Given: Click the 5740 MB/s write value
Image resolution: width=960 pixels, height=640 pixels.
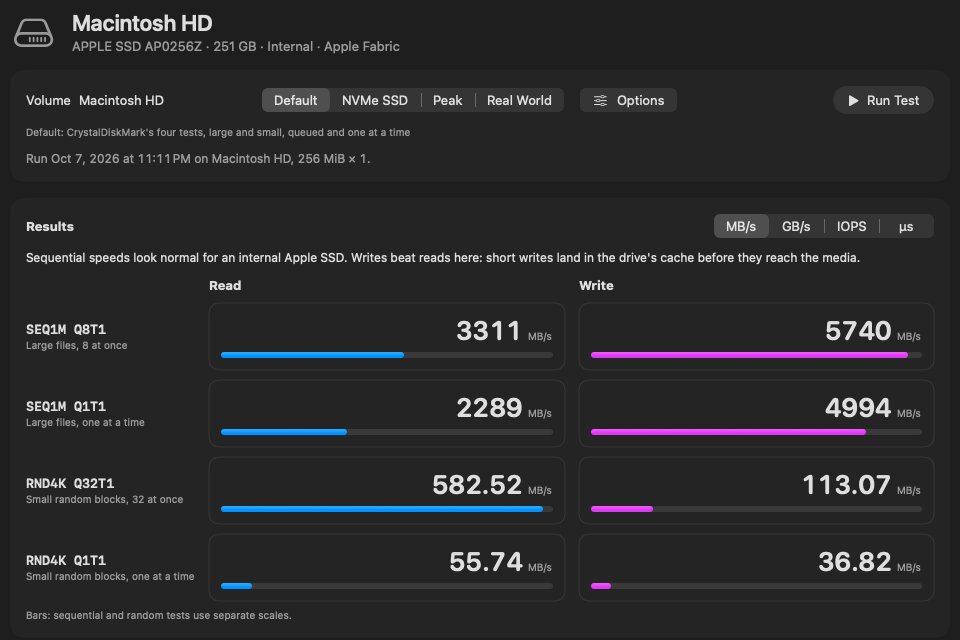Looking at the screenshot, I should pyautogui.click(x=873, y=331).
